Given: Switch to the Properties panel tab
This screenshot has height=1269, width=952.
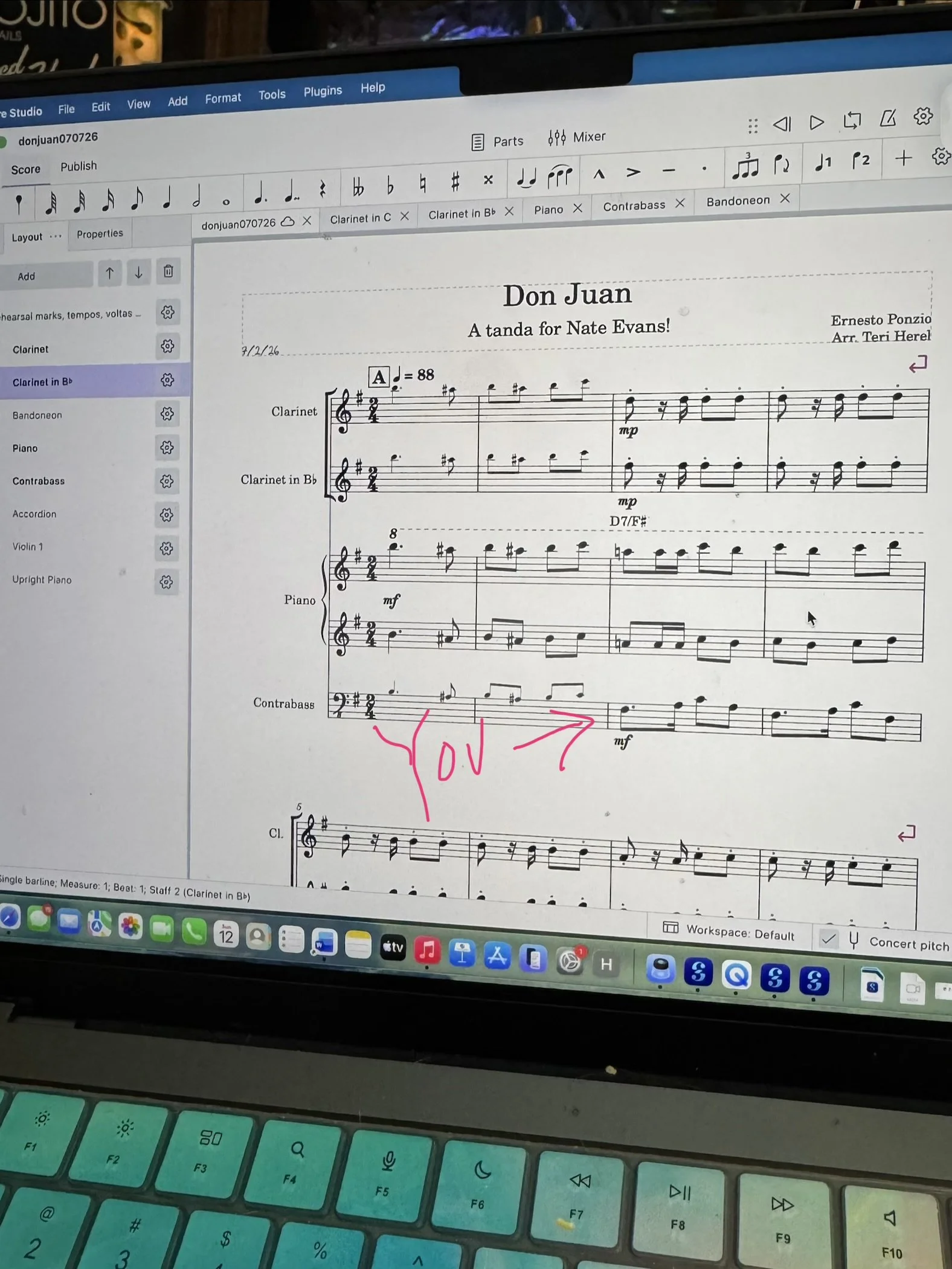Looking at the screenshot, I should coord(100,234).
